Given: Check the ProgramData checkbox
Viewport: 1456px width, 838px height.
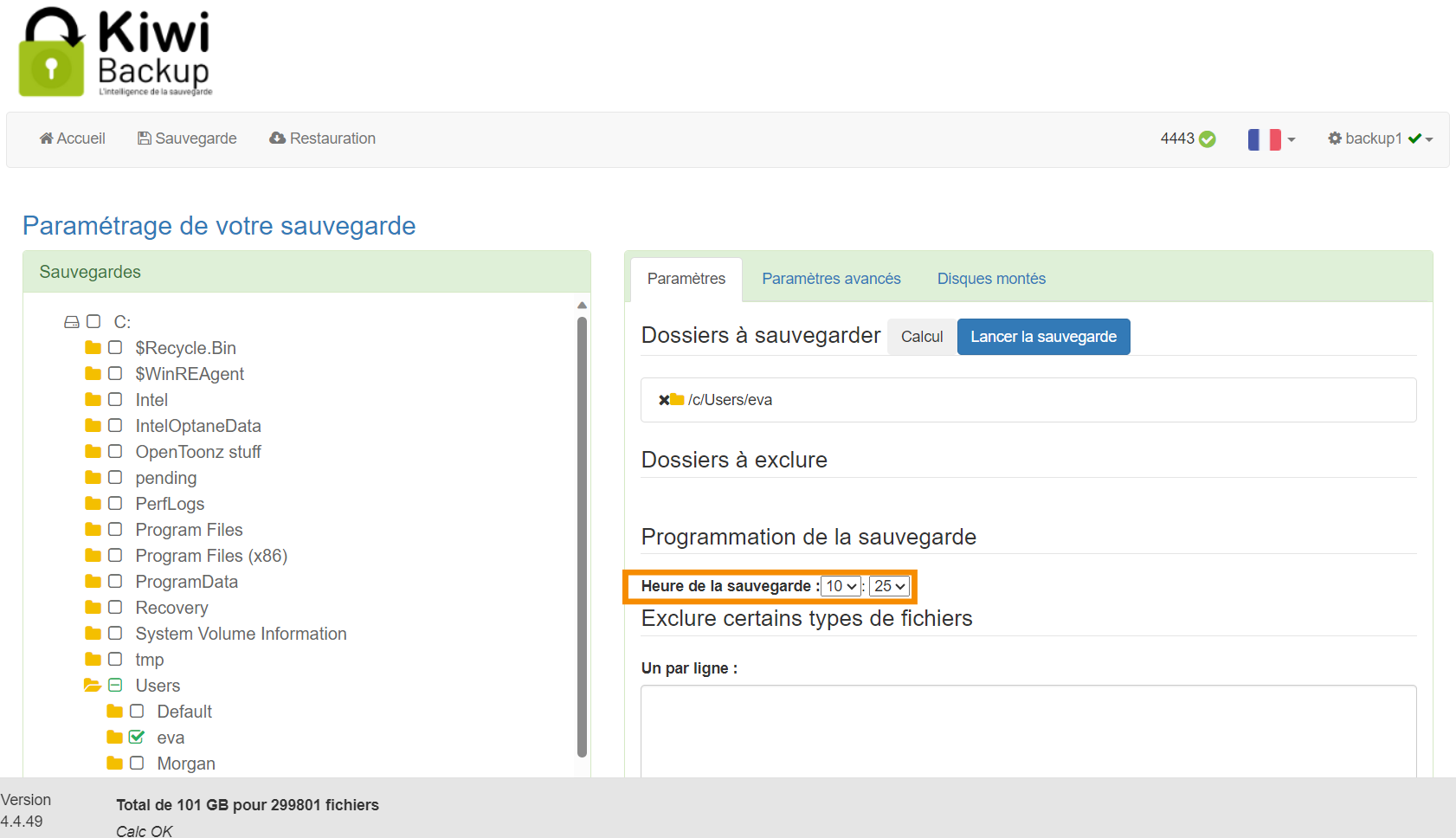Looking at the screenshot, I should click(115, 582).
